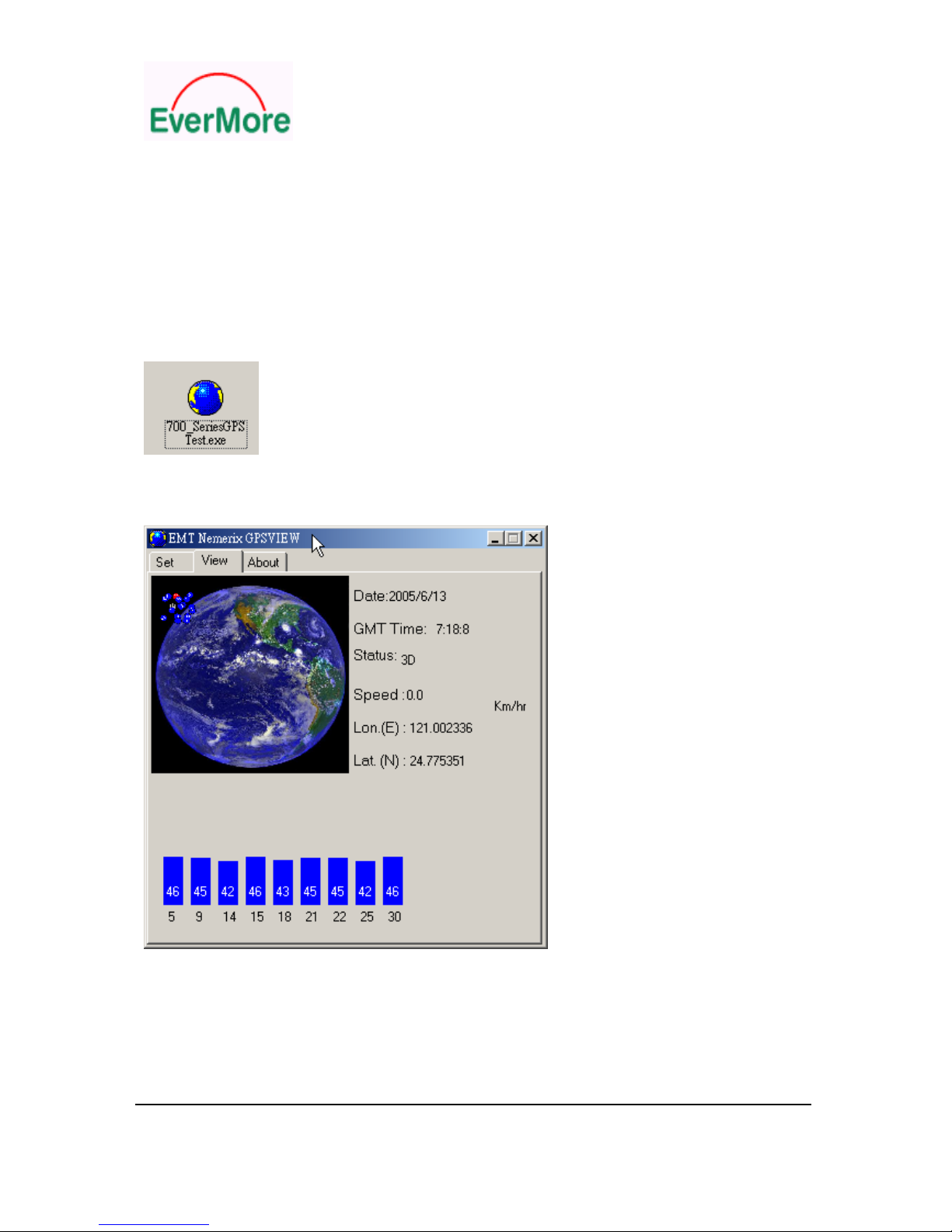Click the GMT Time value '7:18:8'
Image resolution: width=952 pixels, height=1232 pixels.
(x=452, y=630)
